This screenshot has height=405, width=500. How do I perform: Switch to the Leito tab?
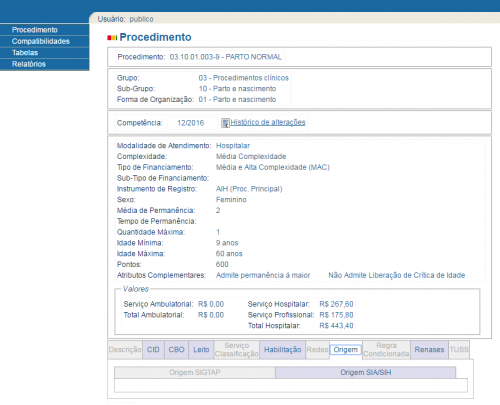(201, 350)
